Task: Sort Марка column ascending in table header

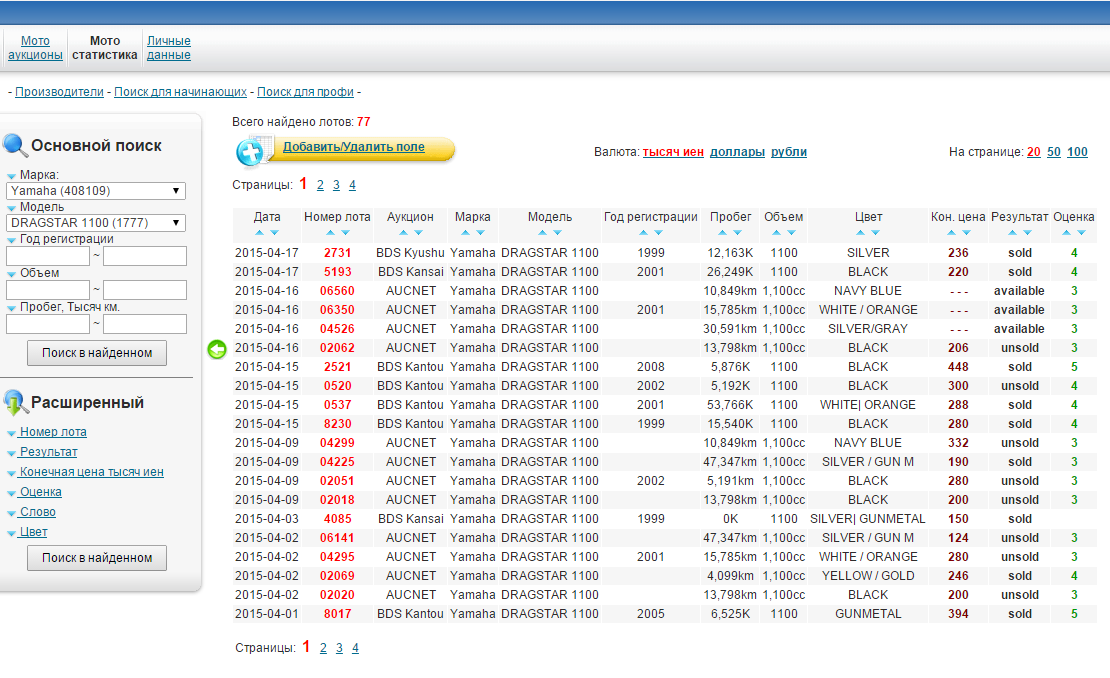Action: click(x=465, y=233)
